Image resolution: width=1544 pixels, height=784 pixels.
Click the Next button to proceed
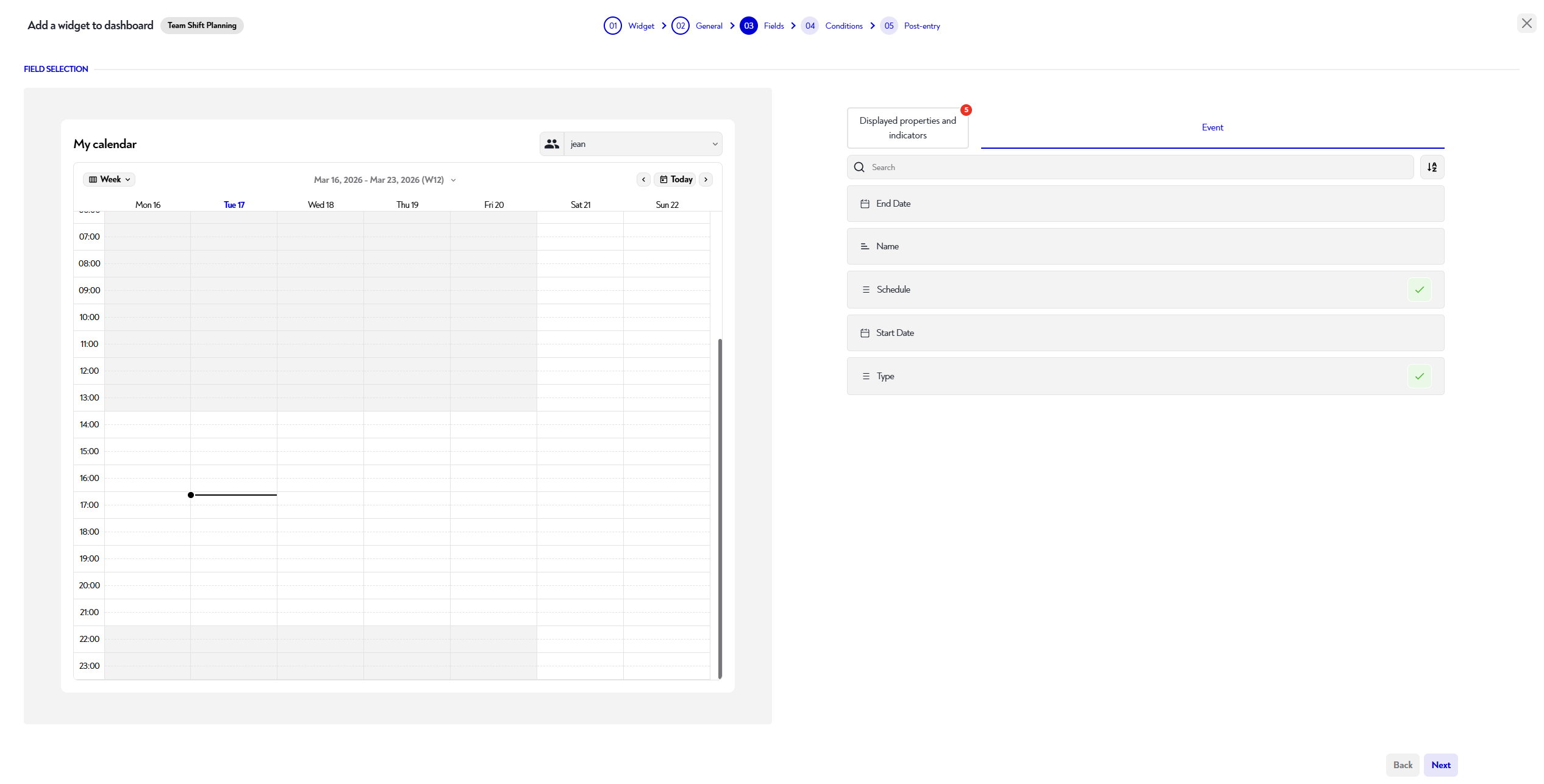tap(1440, 765)
